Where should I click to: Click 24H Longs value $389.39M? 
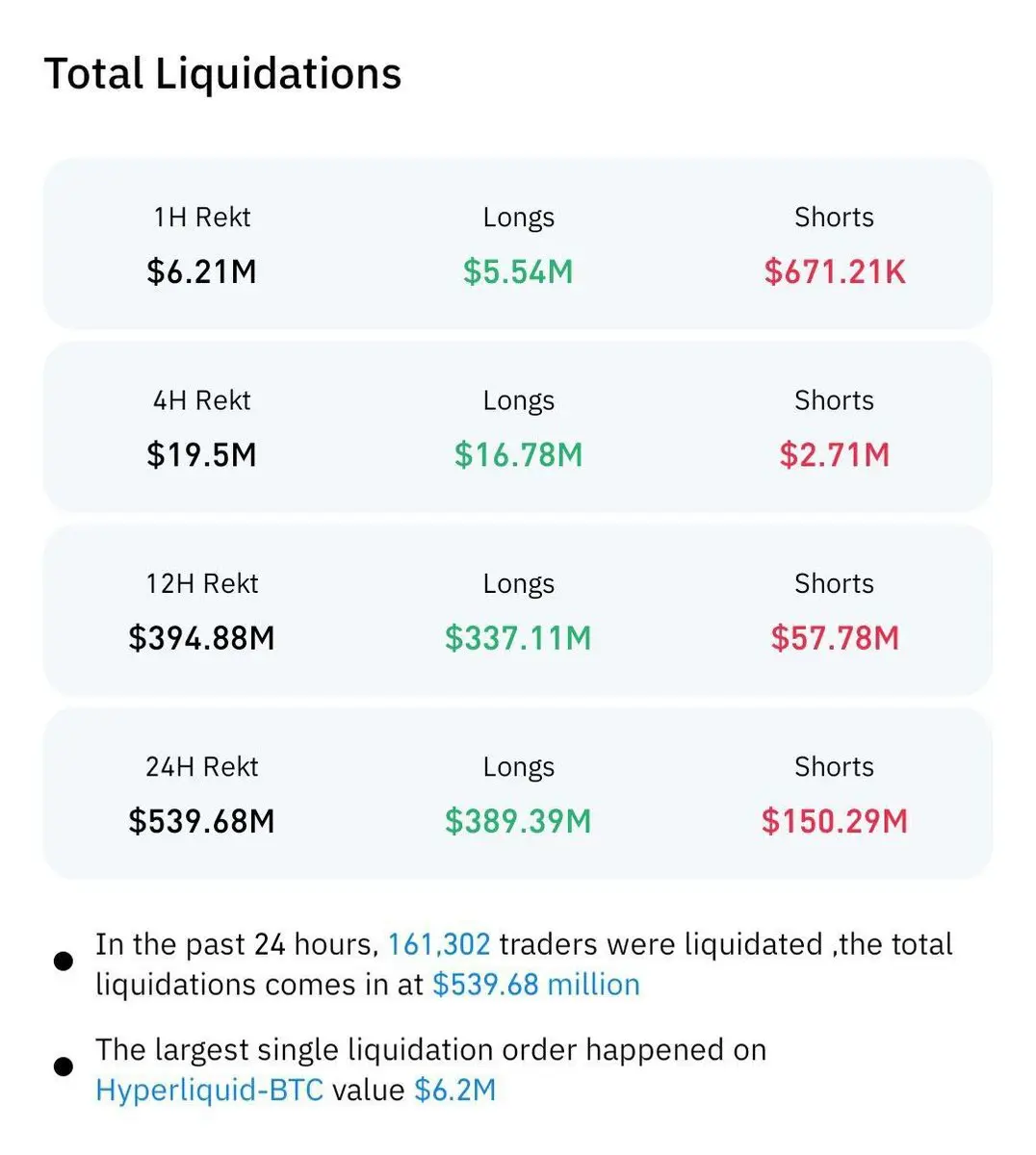click(x=518, y=821)
